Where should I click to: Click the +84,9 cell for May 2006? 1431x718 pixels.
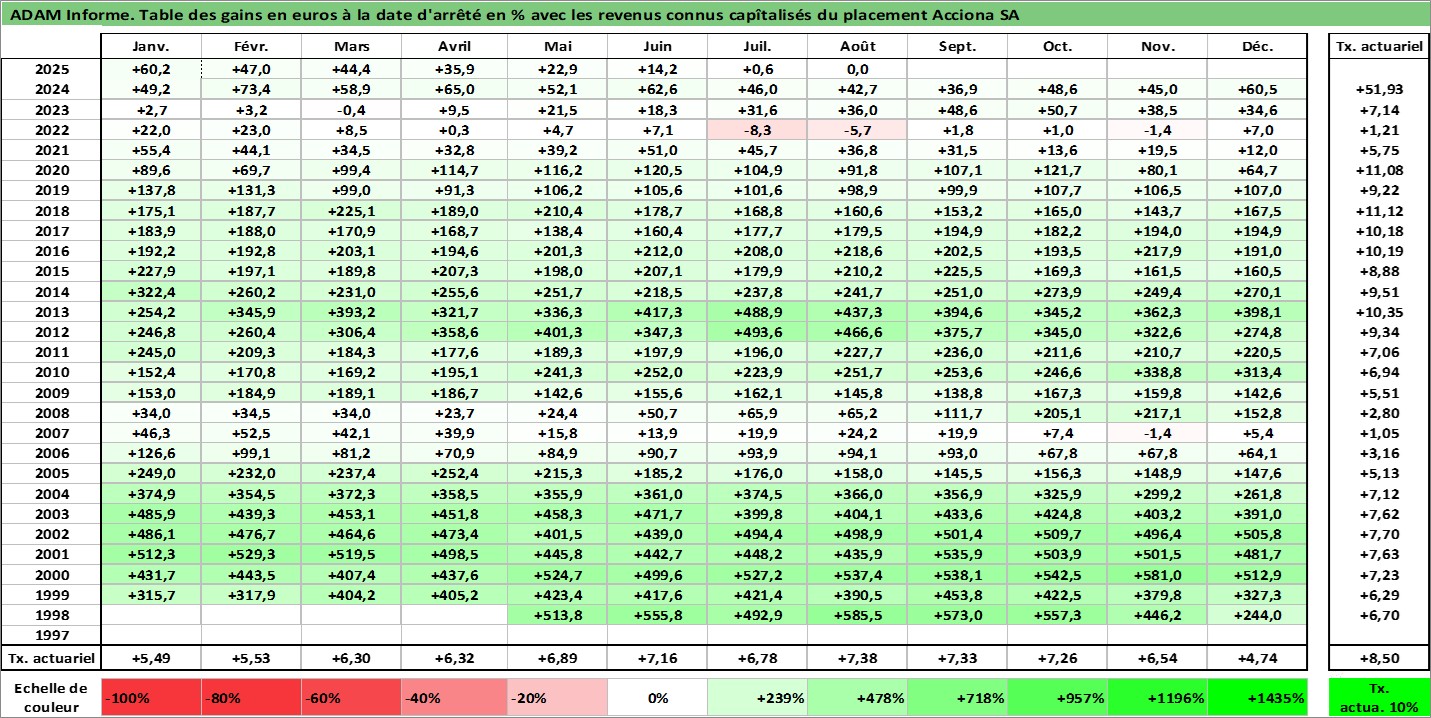click(x=556, y=453)
